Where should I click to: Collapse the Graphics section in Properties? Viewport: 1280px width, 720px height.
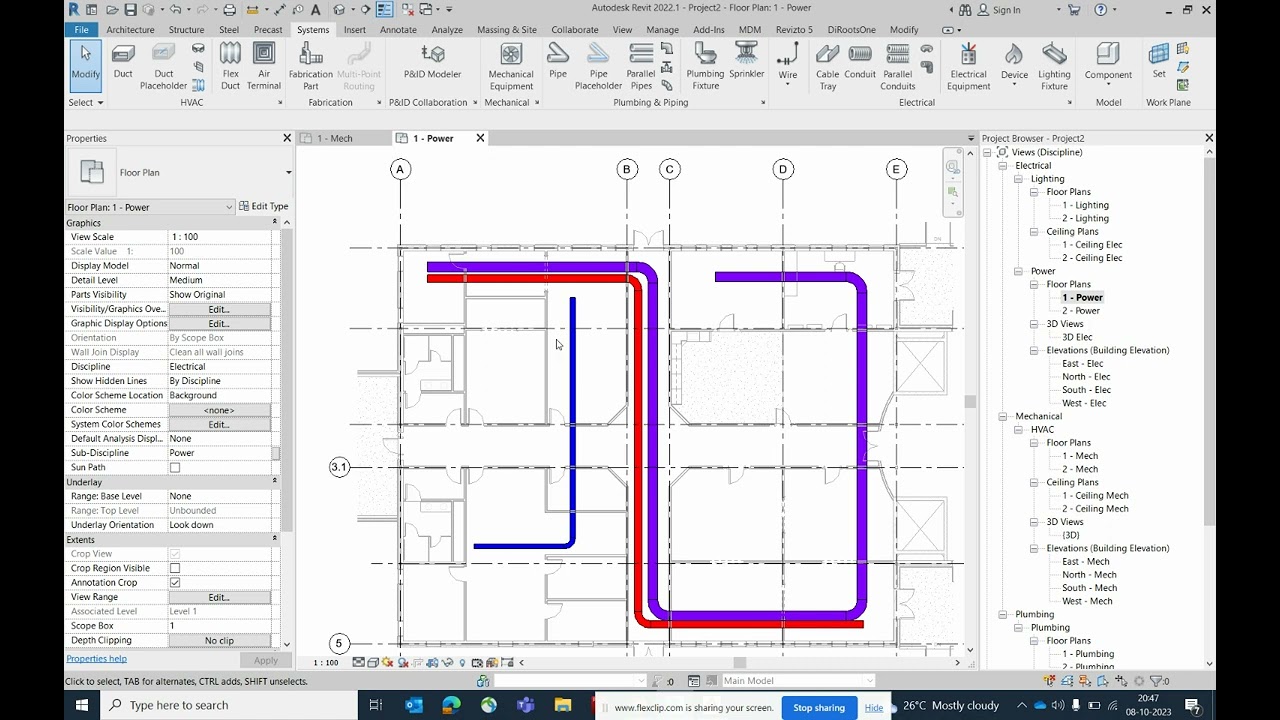[x=274, y=223]
